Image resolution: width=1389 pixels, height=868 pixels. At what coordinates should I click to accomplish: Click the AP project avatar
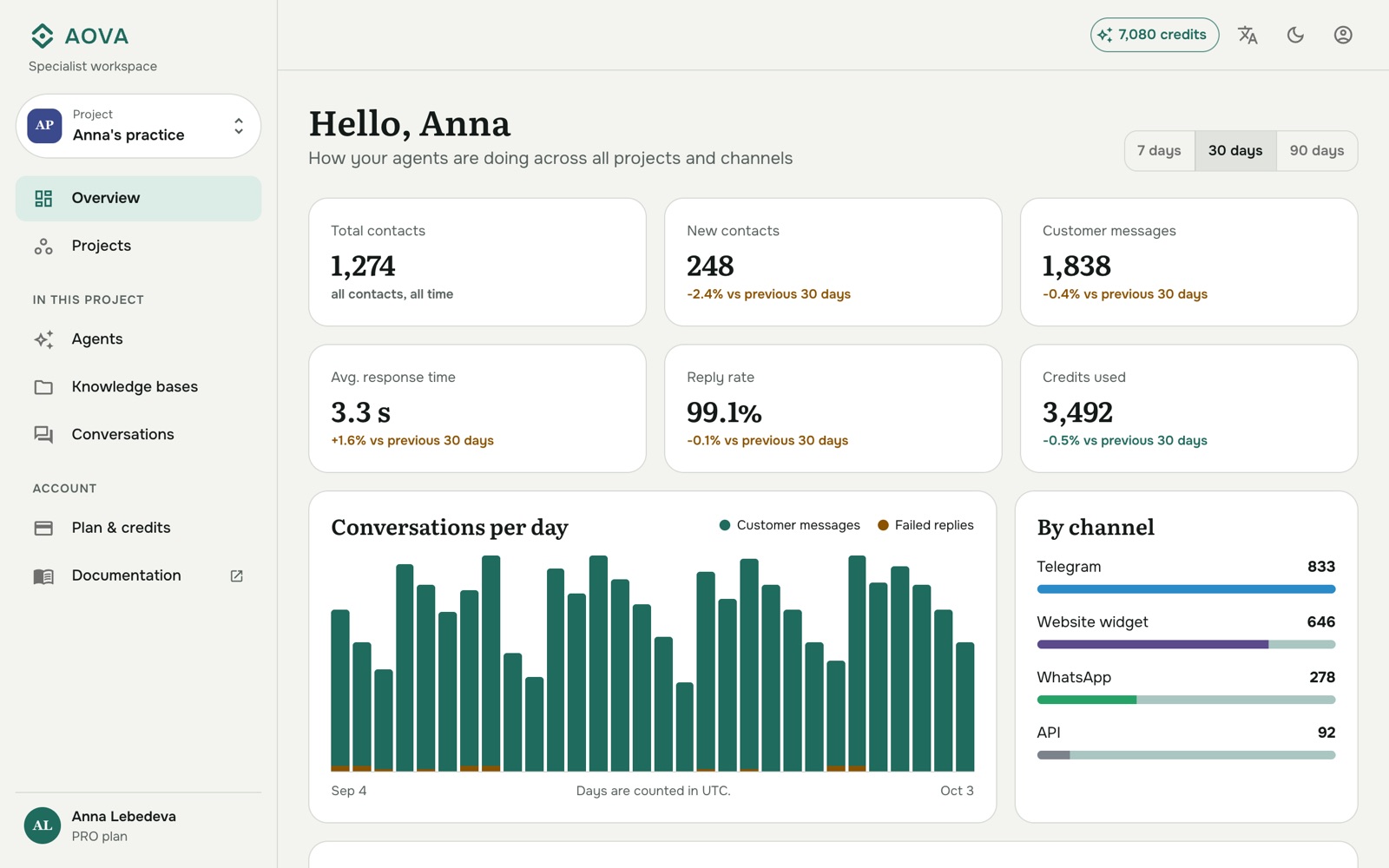pyautogui.click(x=44, y=126)
